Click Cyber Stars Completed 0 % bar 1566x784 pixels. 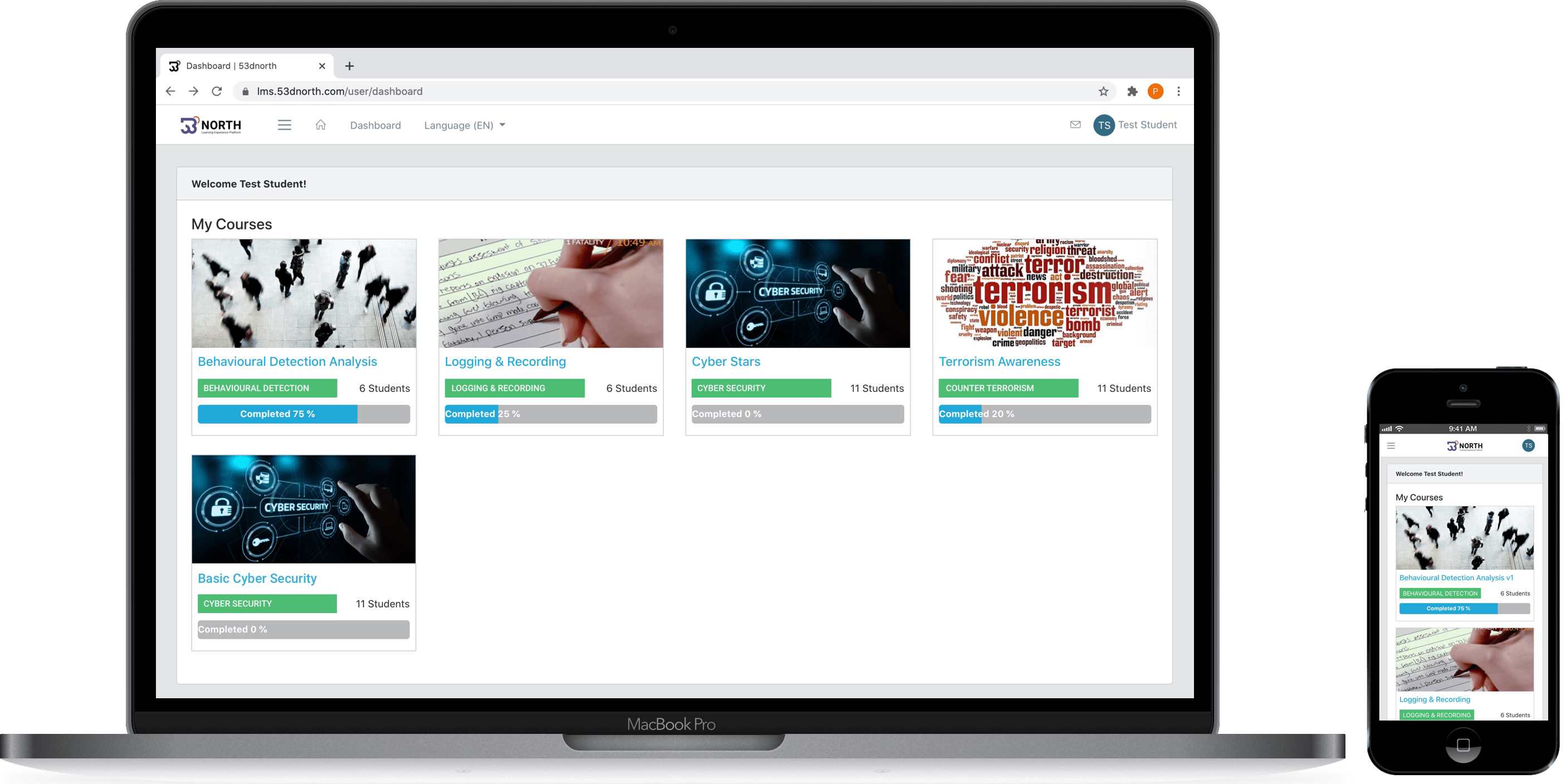click(797, 414)
